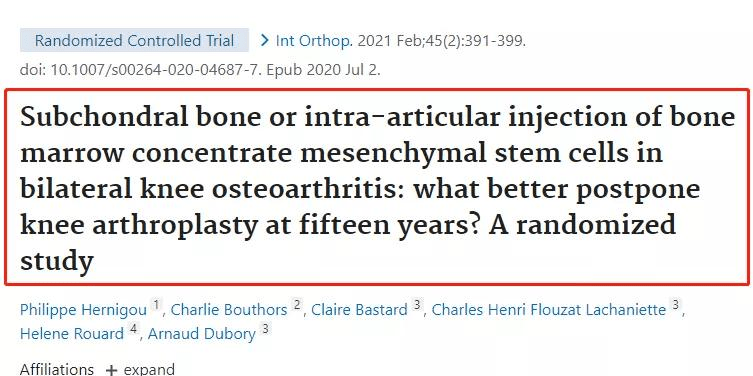This screenshot has width=753, height=376.
Task: Open author Arnaud Dubory
Action: point(202,334)
